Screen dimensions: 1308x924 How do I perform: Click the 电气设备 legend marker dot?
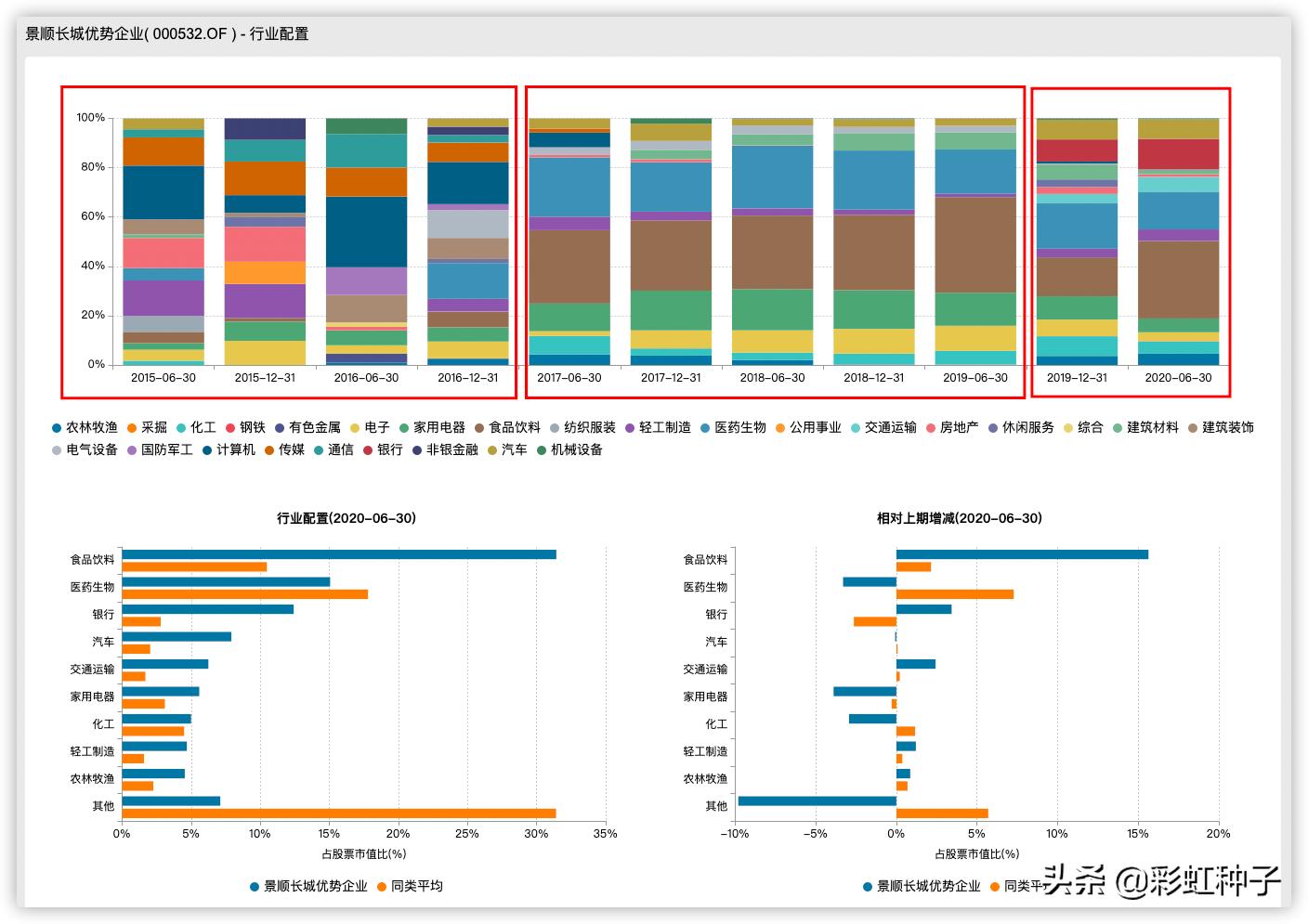(58, 449)
